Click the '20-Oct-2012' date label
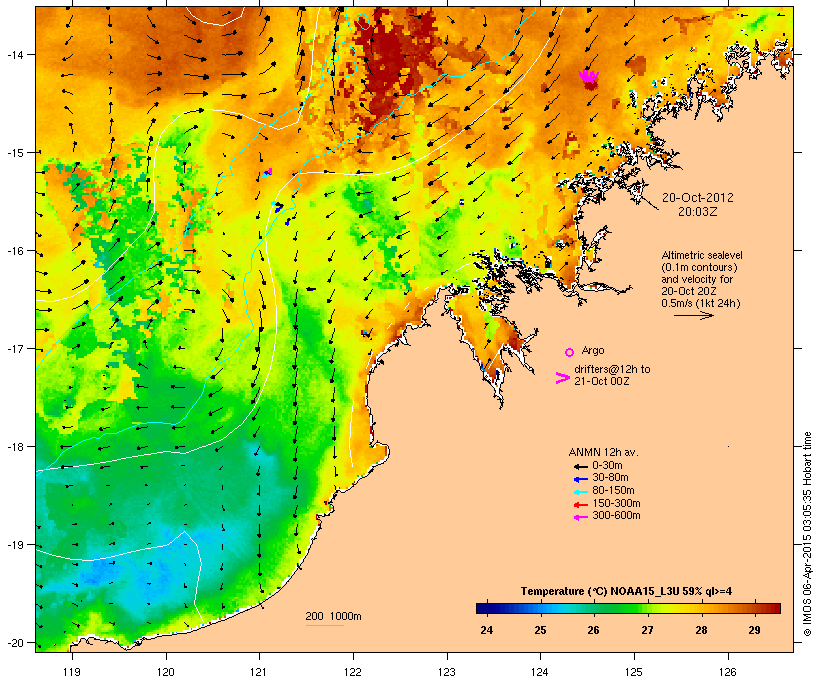The image size is (820, 680). pyautogui.click(x=698, y=198)
